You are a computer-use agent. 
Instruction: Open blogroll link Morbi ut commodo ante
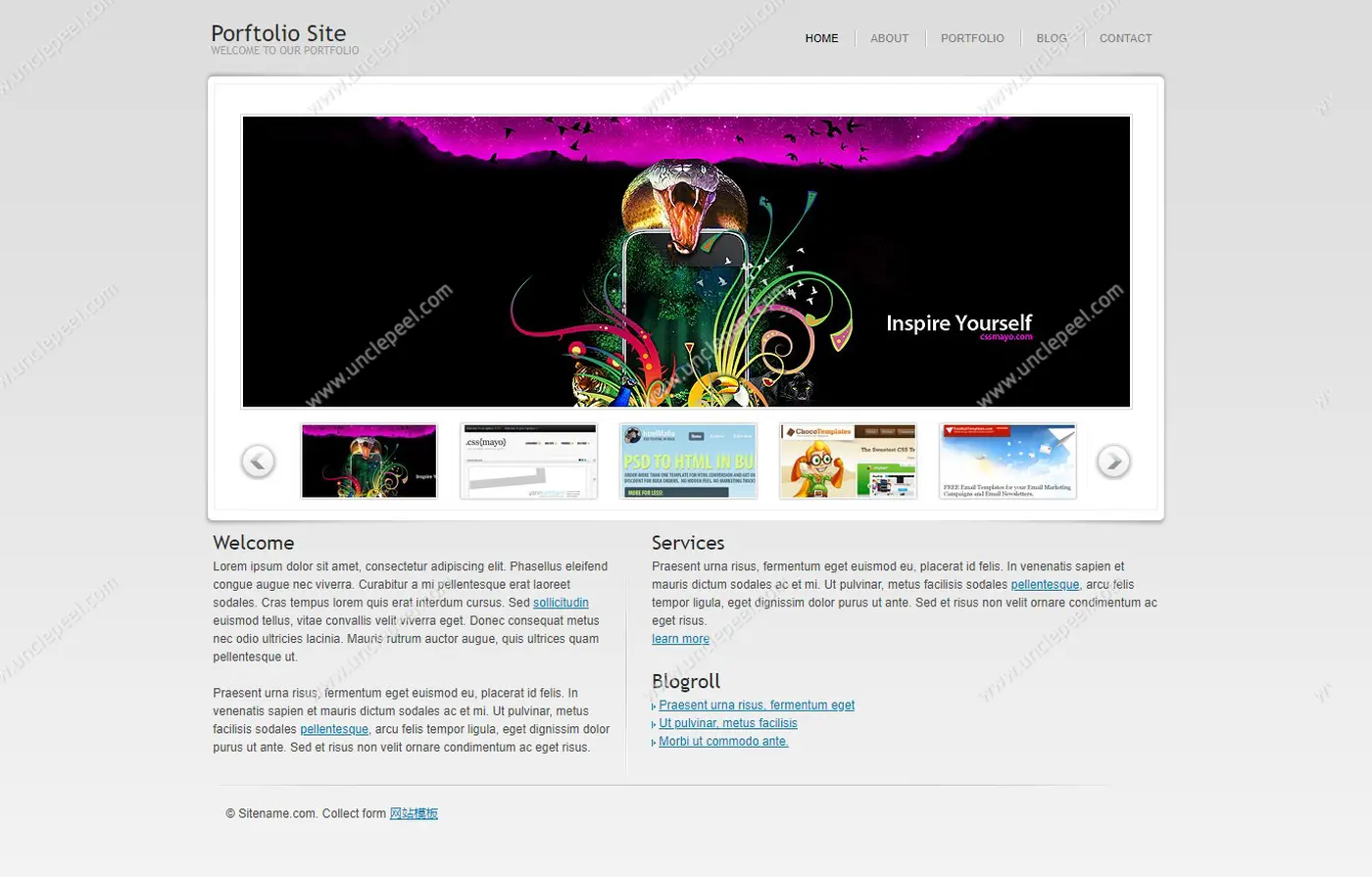click(x=723, y=741)
